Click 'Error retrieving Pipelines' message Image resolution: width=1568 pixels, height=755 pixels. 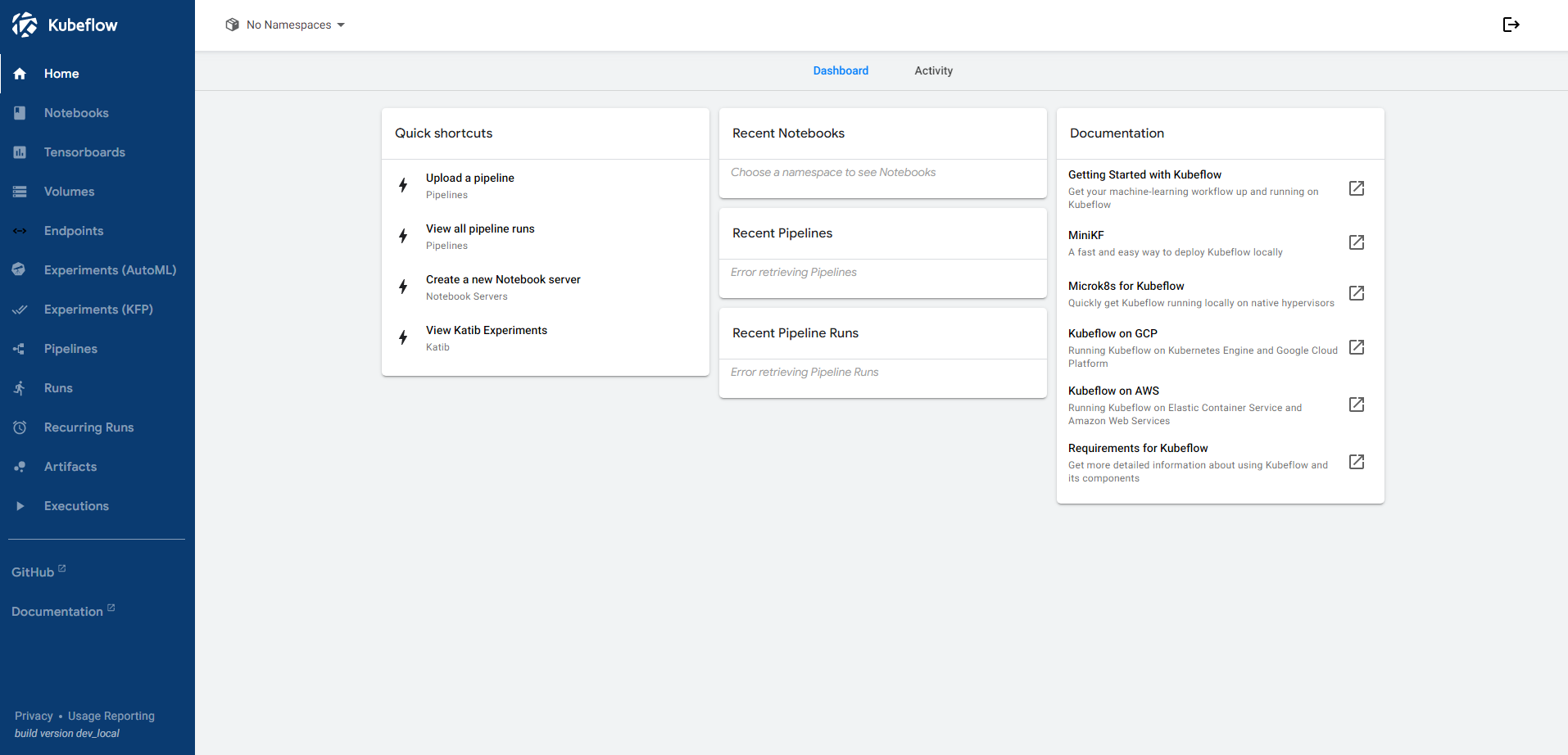794,272
